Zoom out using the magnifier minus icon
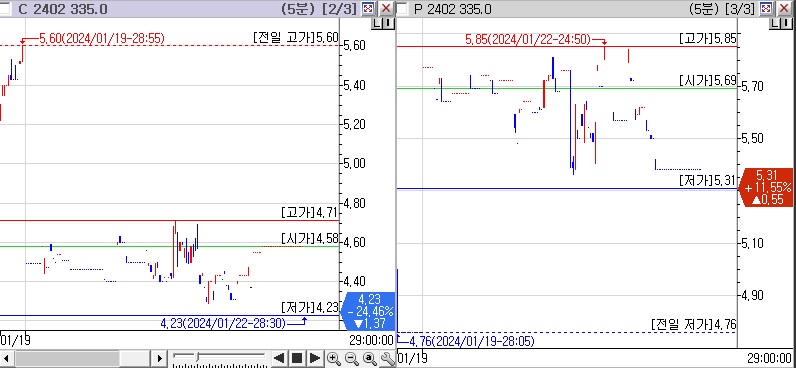 [351, 359]
